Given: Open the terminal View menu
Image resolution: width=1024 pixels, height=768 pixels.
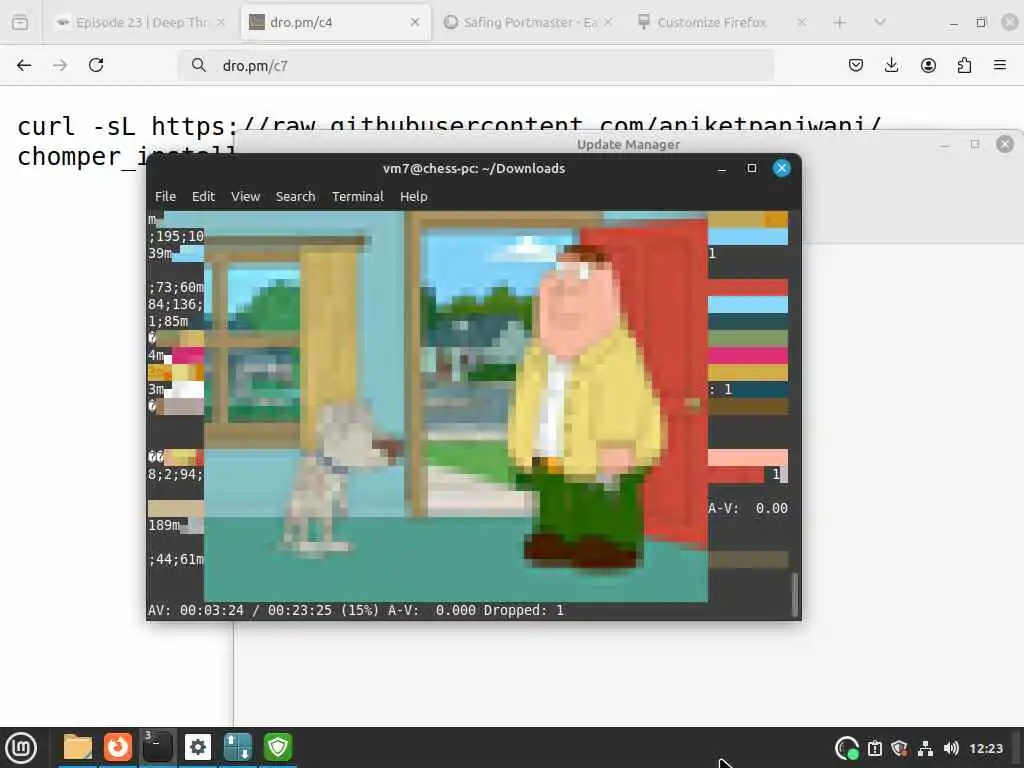Looking at the screenshot, I should [246, 197].
